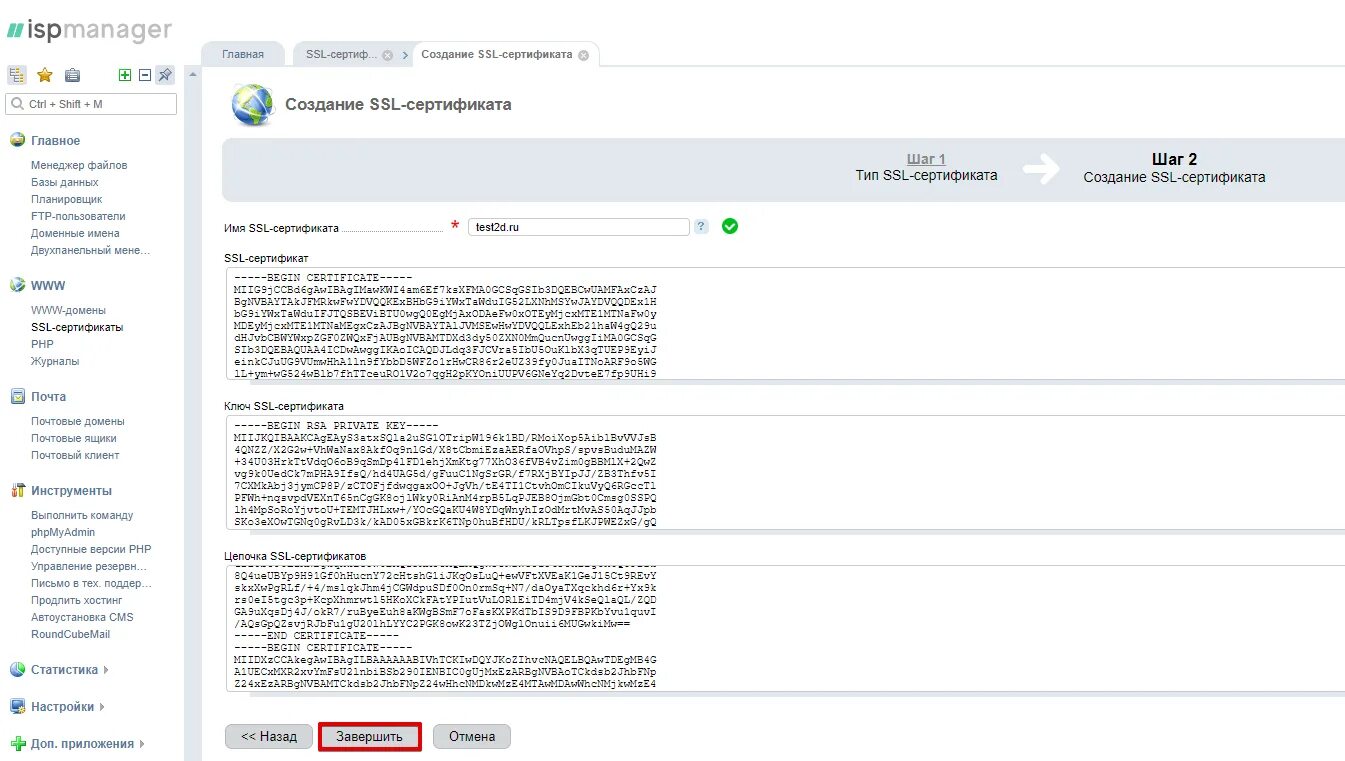Viewport: 1345px width, 761px height.
Task: Open WWW-домены
Action: pos(68,310)
